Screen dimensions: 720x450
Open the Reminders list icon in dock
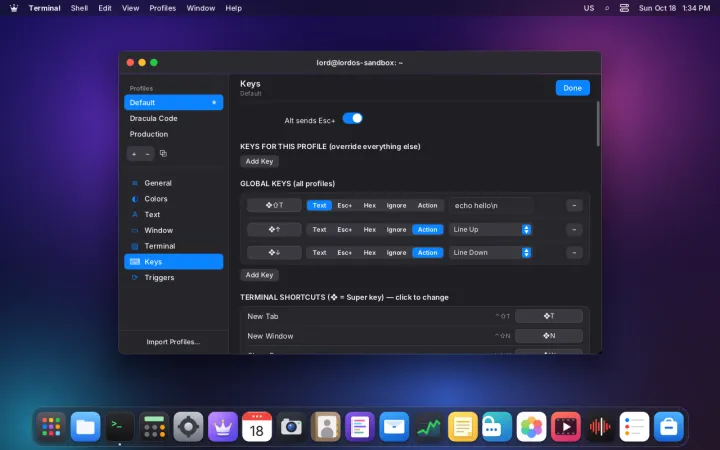[x=634, y=427]
